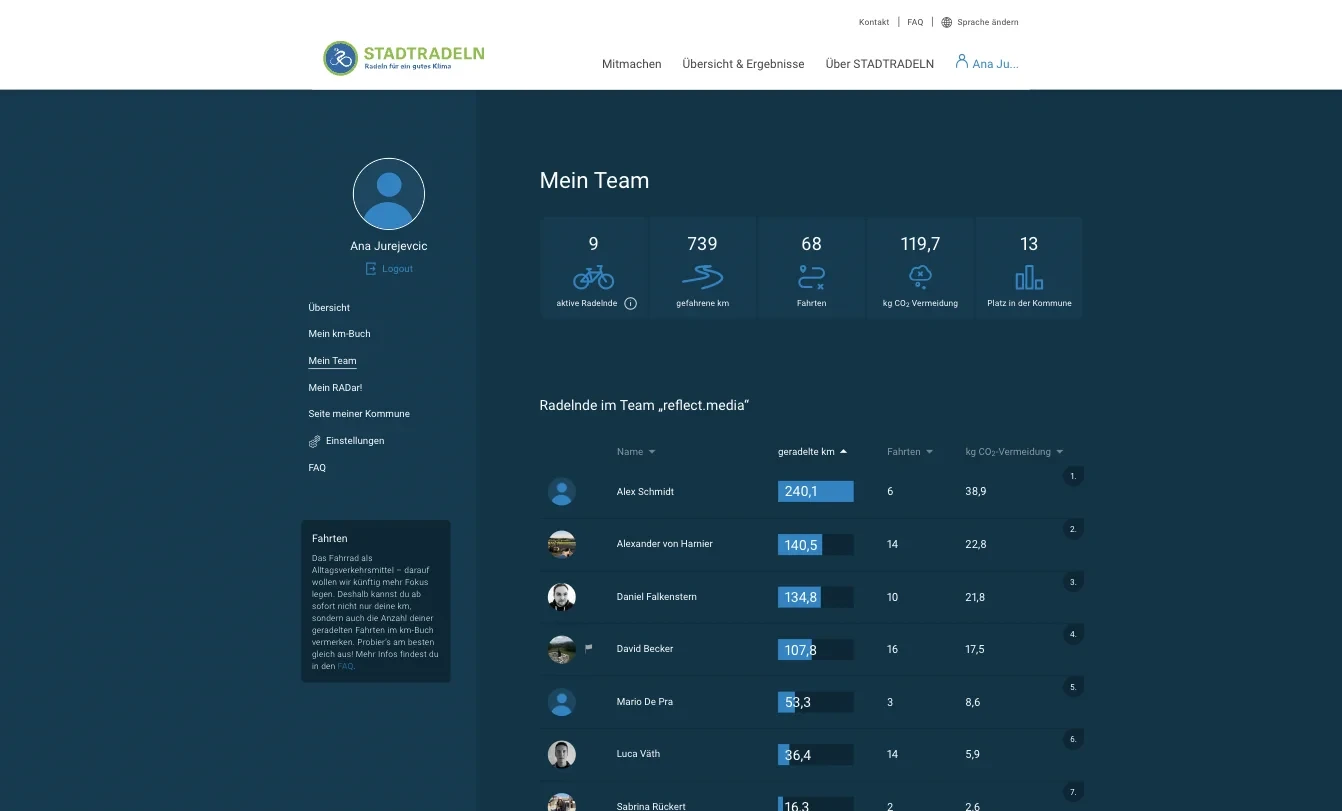
Task: Click Alex Schmidt's 240,1 km progress bar
Action: 815,491
